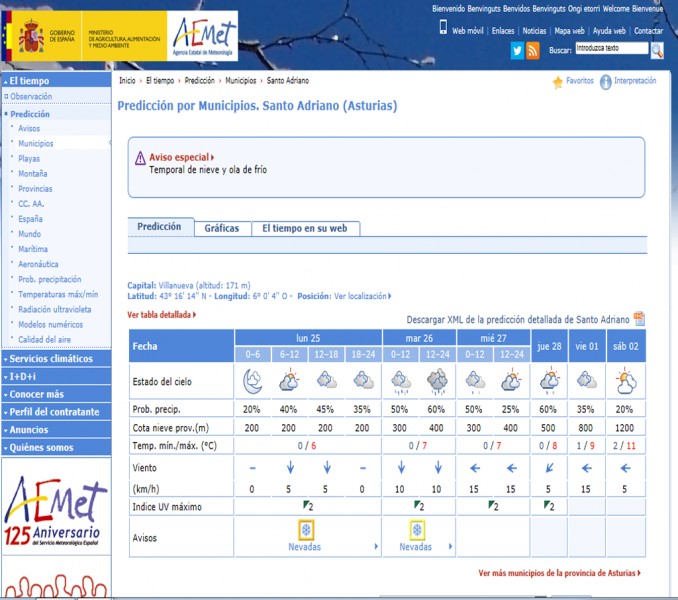Click the magnifying glass search button
The height and width of the screenshot is (600, 678).
[657, 49]
